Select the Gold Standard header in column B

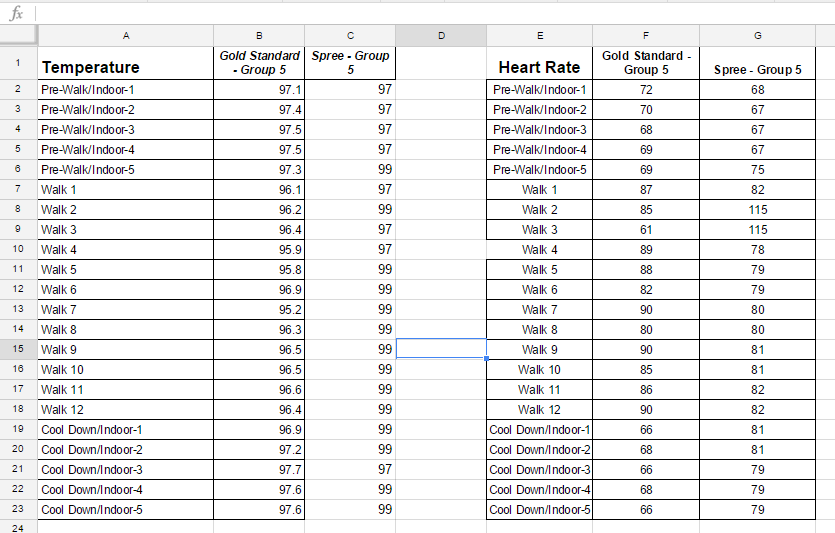point(258,63)
